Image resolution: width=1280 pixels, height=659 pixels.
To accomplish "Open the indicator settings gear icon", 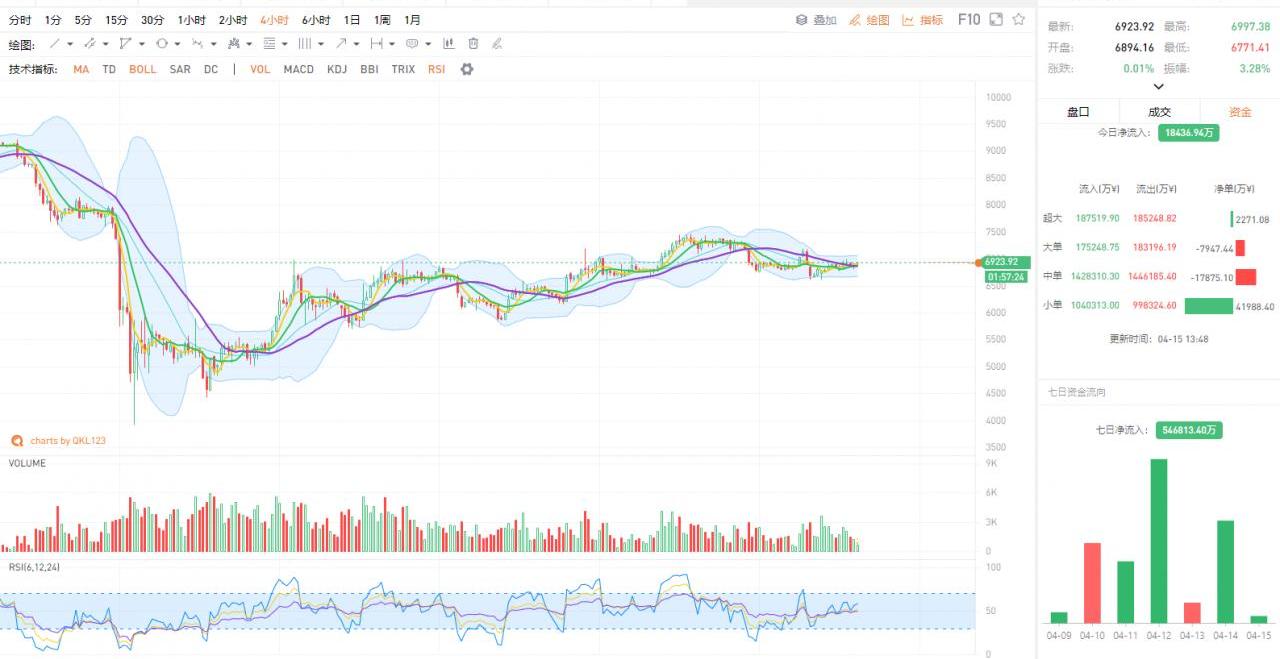I will click(x=466, y=70).
